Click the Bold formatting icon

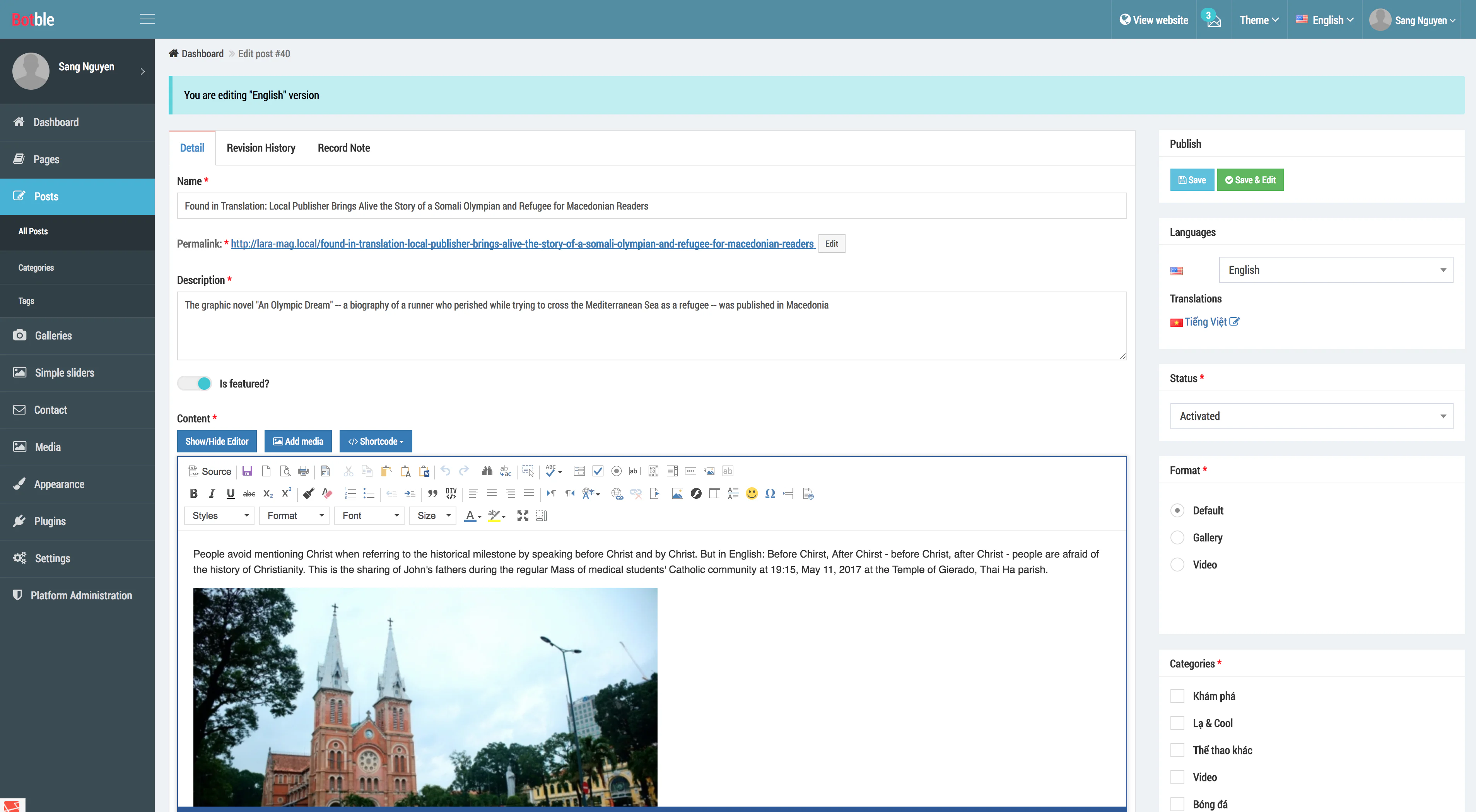(x=194, y=494)
